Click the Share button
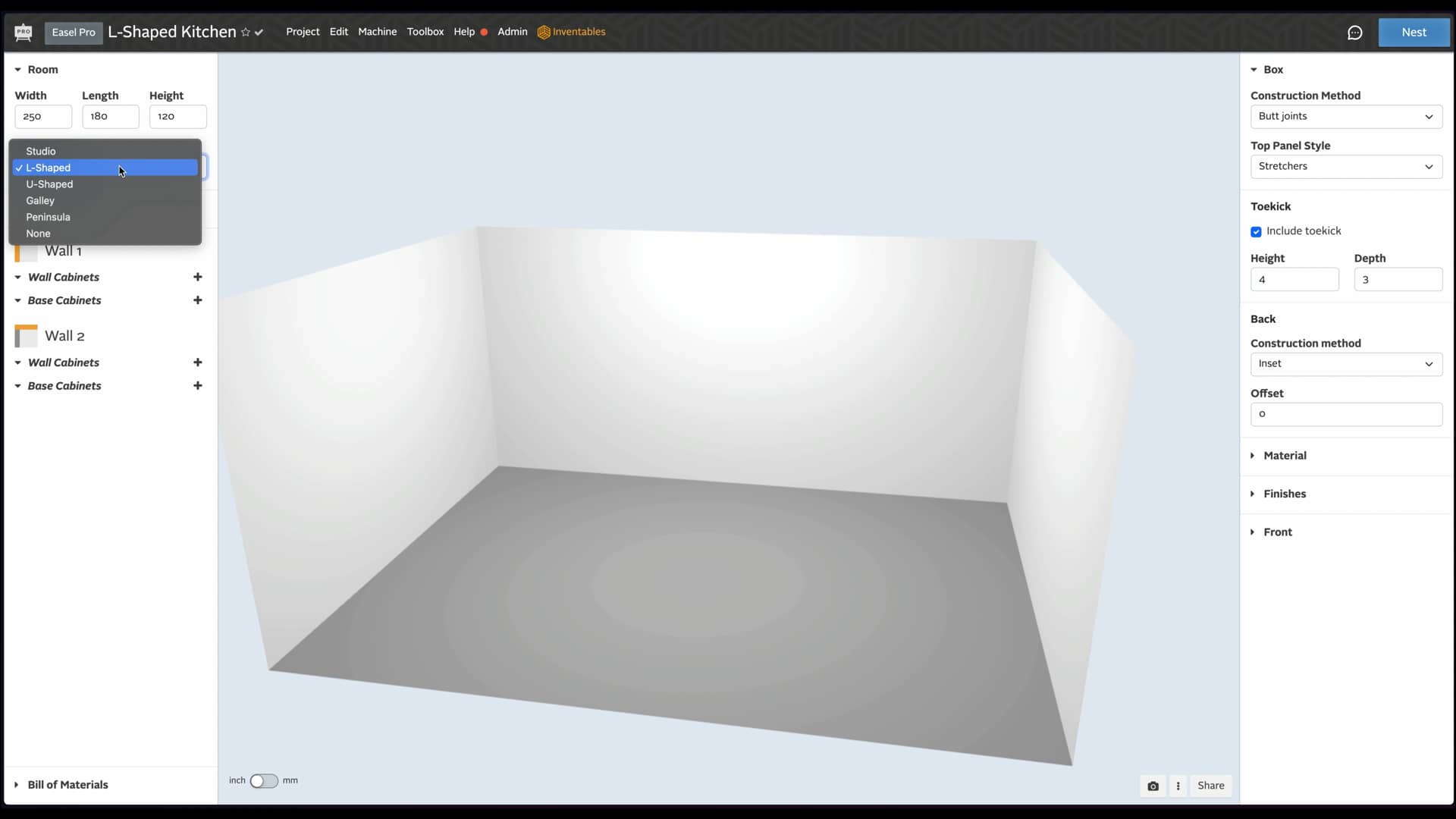This screenshot has height=819, width=1456. 1210,785
